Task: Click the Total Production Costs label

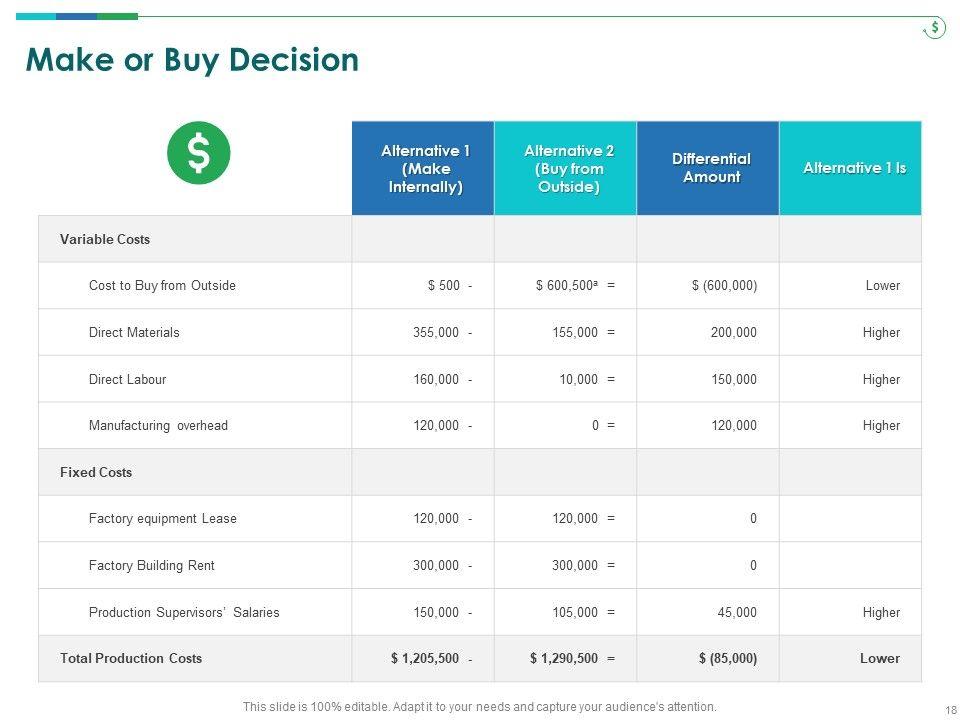Action: (x=131, y=659)
